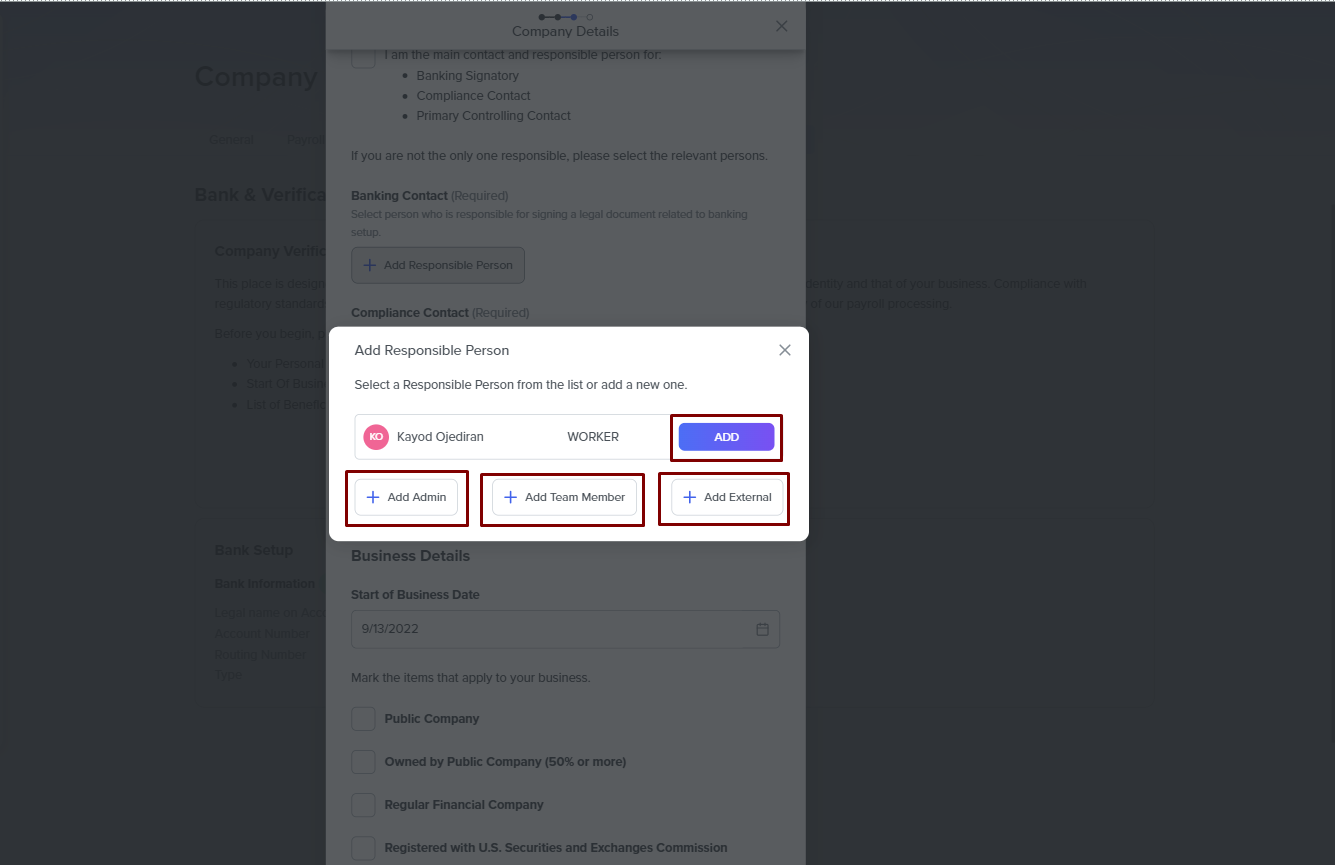This screenshot has height=865, width=1335.
Task: Select the Kayod Ojediran name in the list
Action: coord(440,437)
